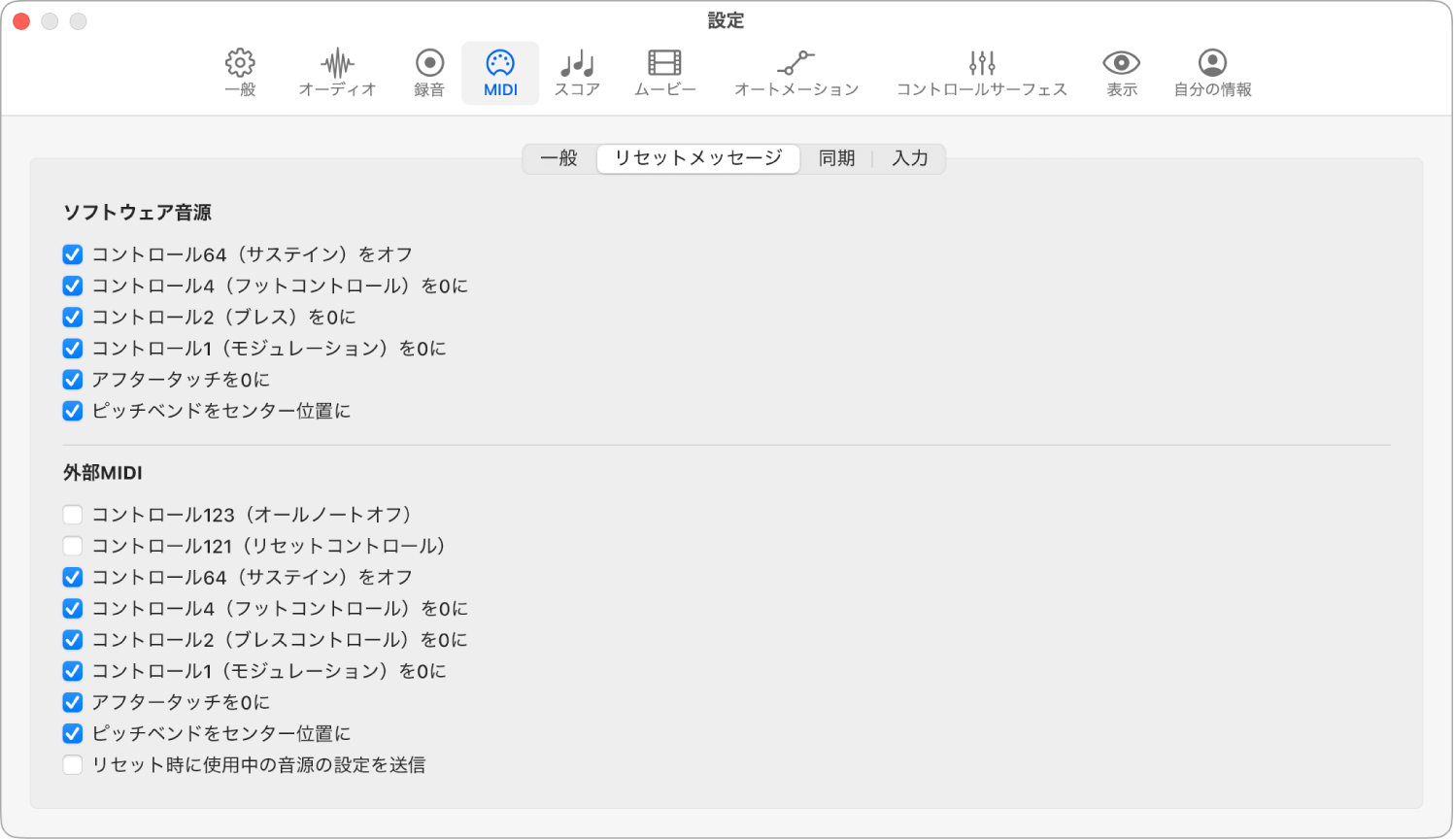The width and height of the screenshot is (1455, 840).
Task: Open the MIDI settings pane
Action: coord(500,72)
